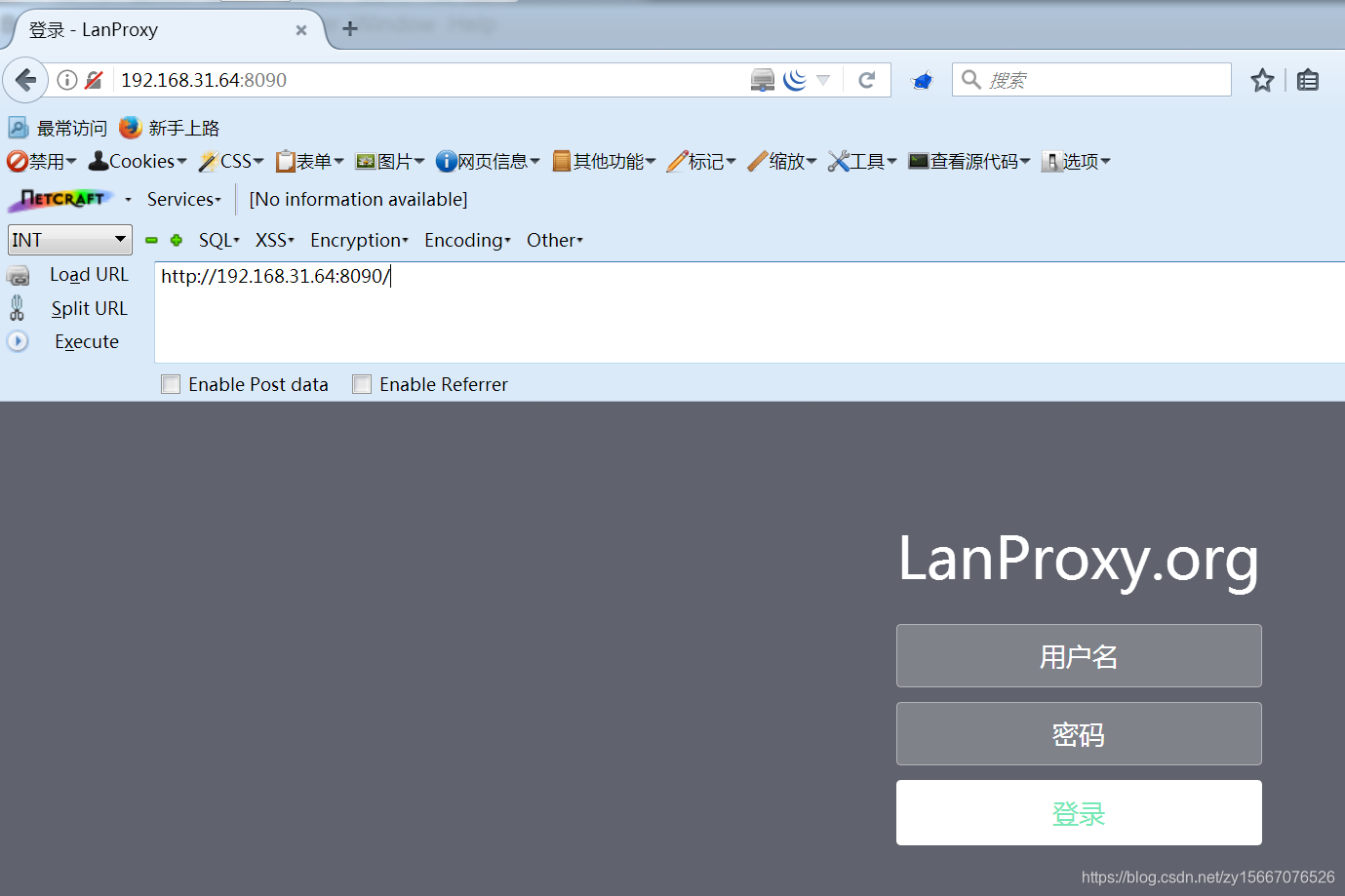Open the Netcraft Services menu

tap(184, 199)
